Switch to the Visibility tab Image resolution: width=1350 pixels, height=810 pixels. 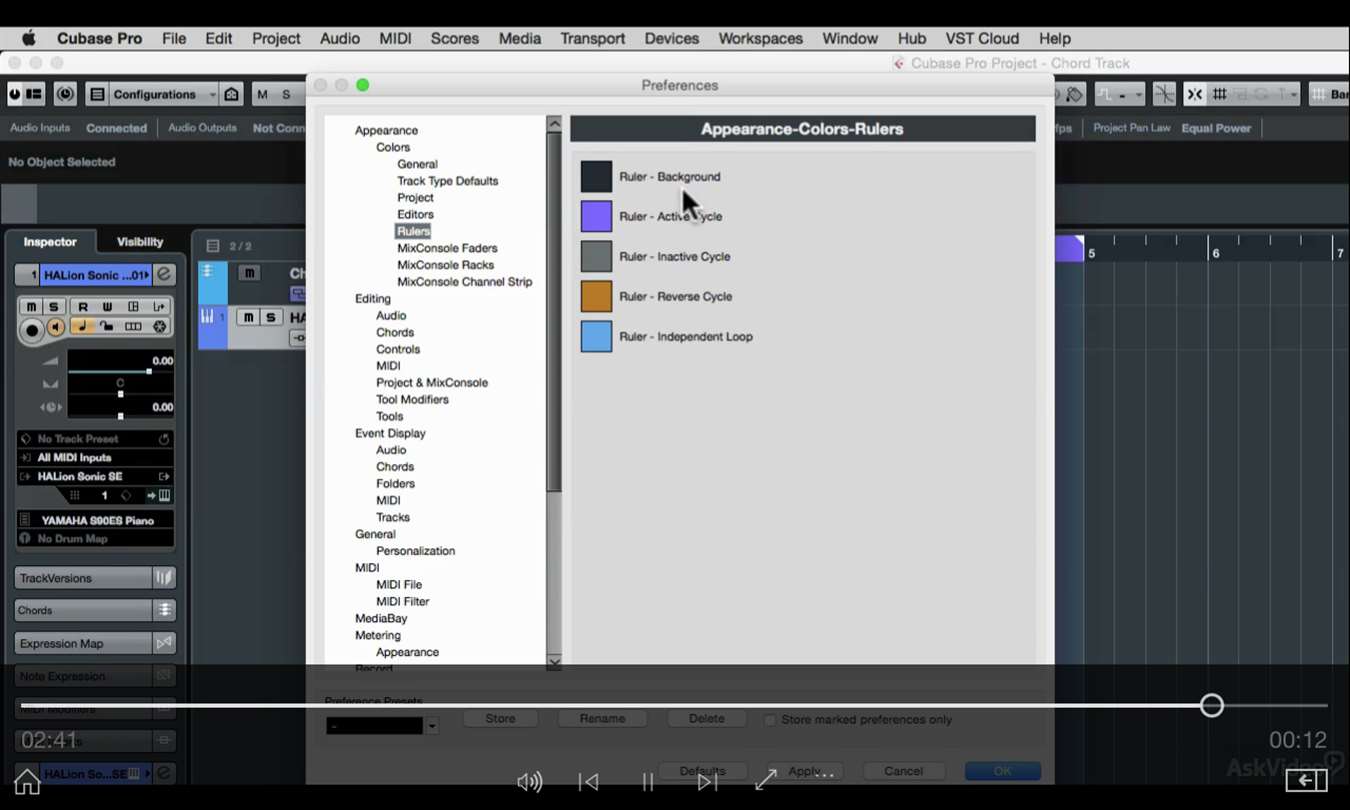pos(140,242)
